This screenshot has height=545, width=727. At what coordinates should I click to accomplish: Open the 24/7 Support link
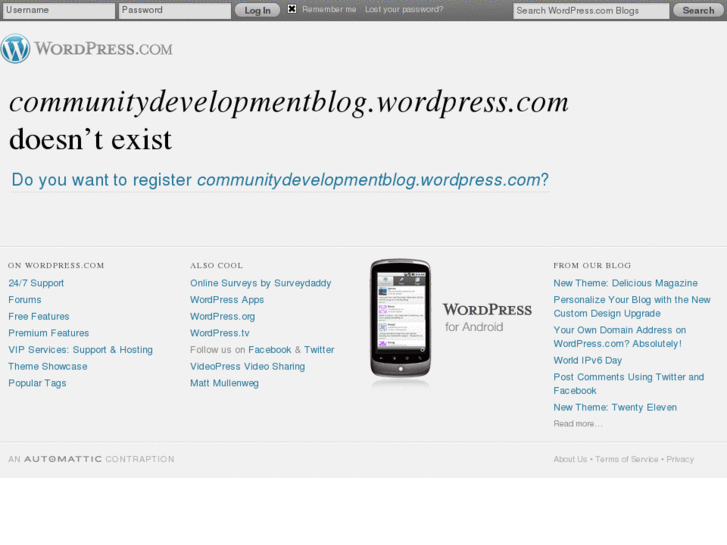[36, 283]
